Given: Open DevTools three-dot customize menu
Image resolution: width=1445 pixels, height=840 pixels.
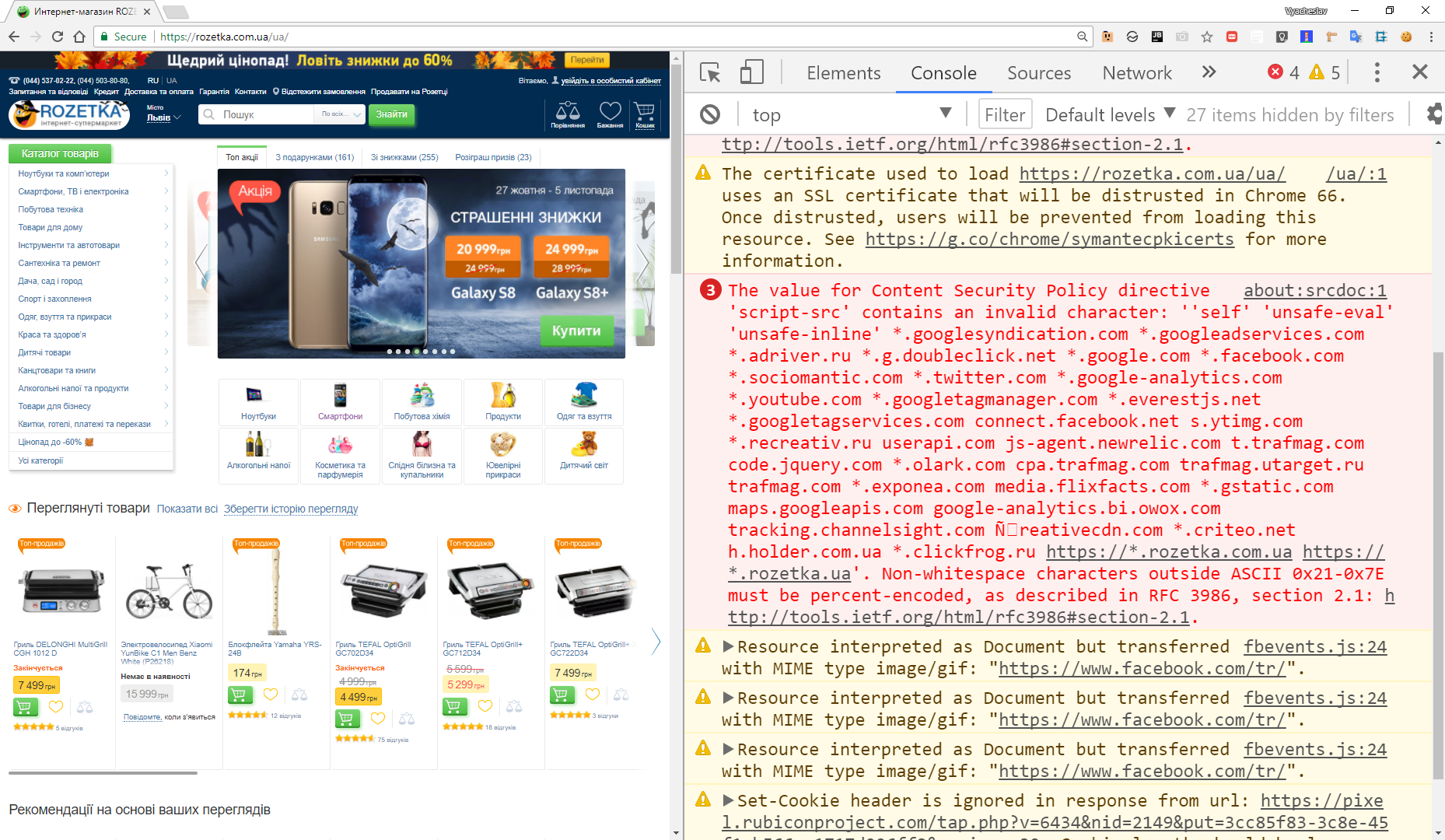Looking at the screenshot, I should [1377, 72].
